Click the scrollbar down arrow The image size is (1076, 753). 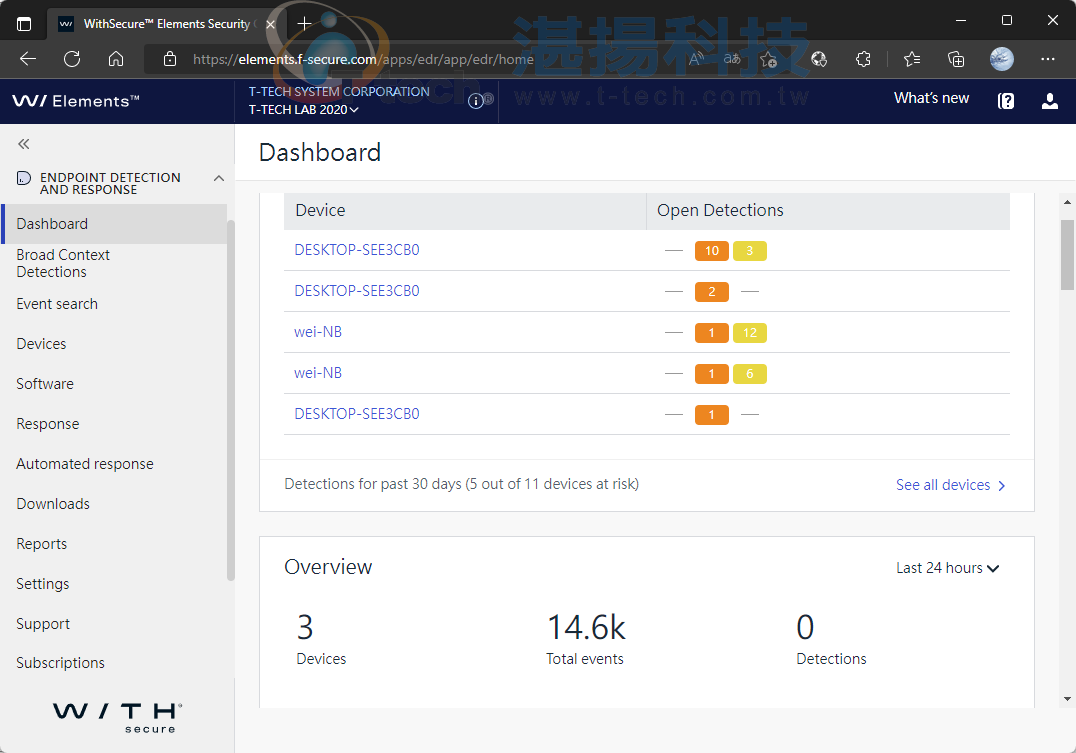[x=1067, y=699]
